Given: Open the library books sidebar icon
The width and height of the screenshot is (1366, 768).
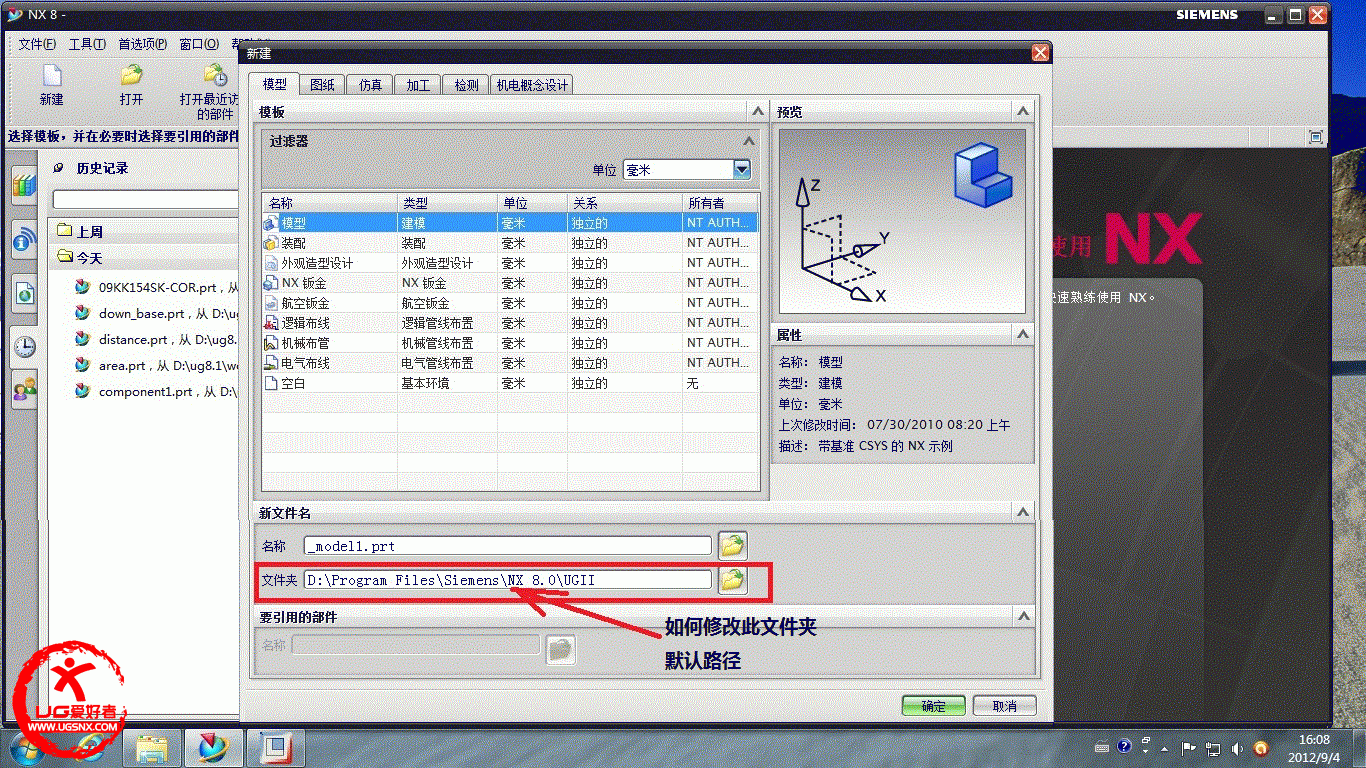Looking at the screenshot, I should tap(24, 186).
